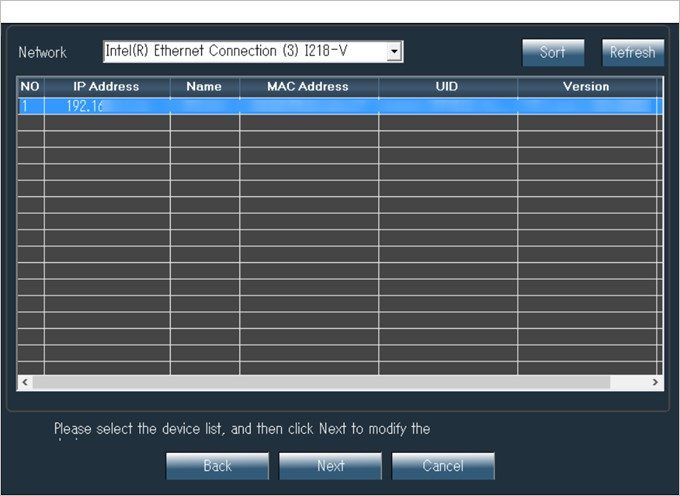Click the first row's MAC Address cell

click(308, 105)
